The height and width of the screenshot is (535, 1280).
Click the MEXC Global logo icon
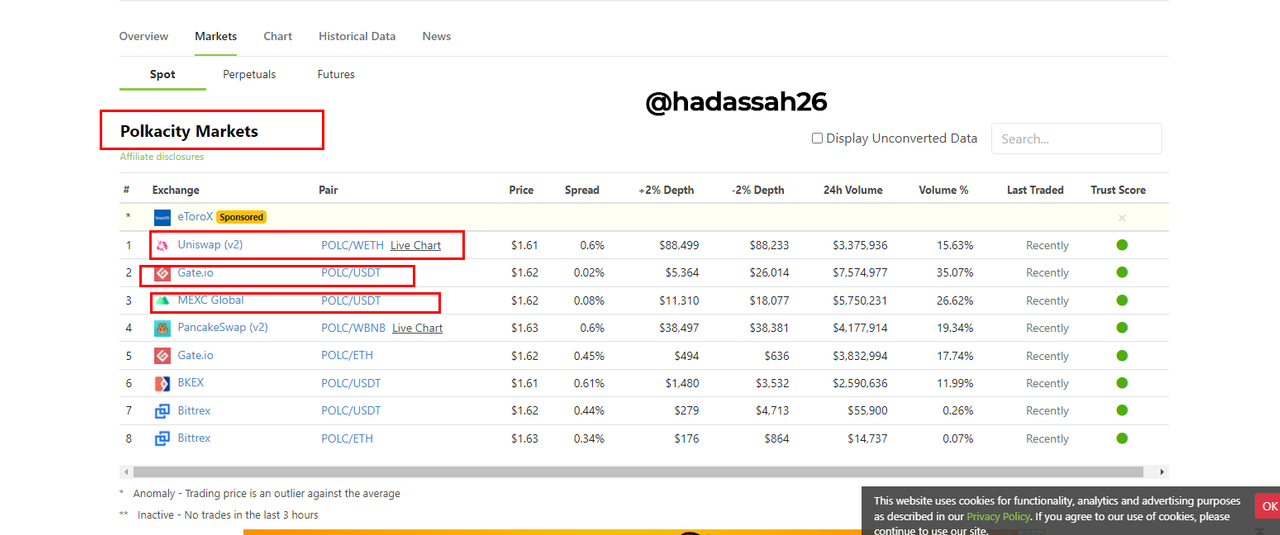coord(162,300)
